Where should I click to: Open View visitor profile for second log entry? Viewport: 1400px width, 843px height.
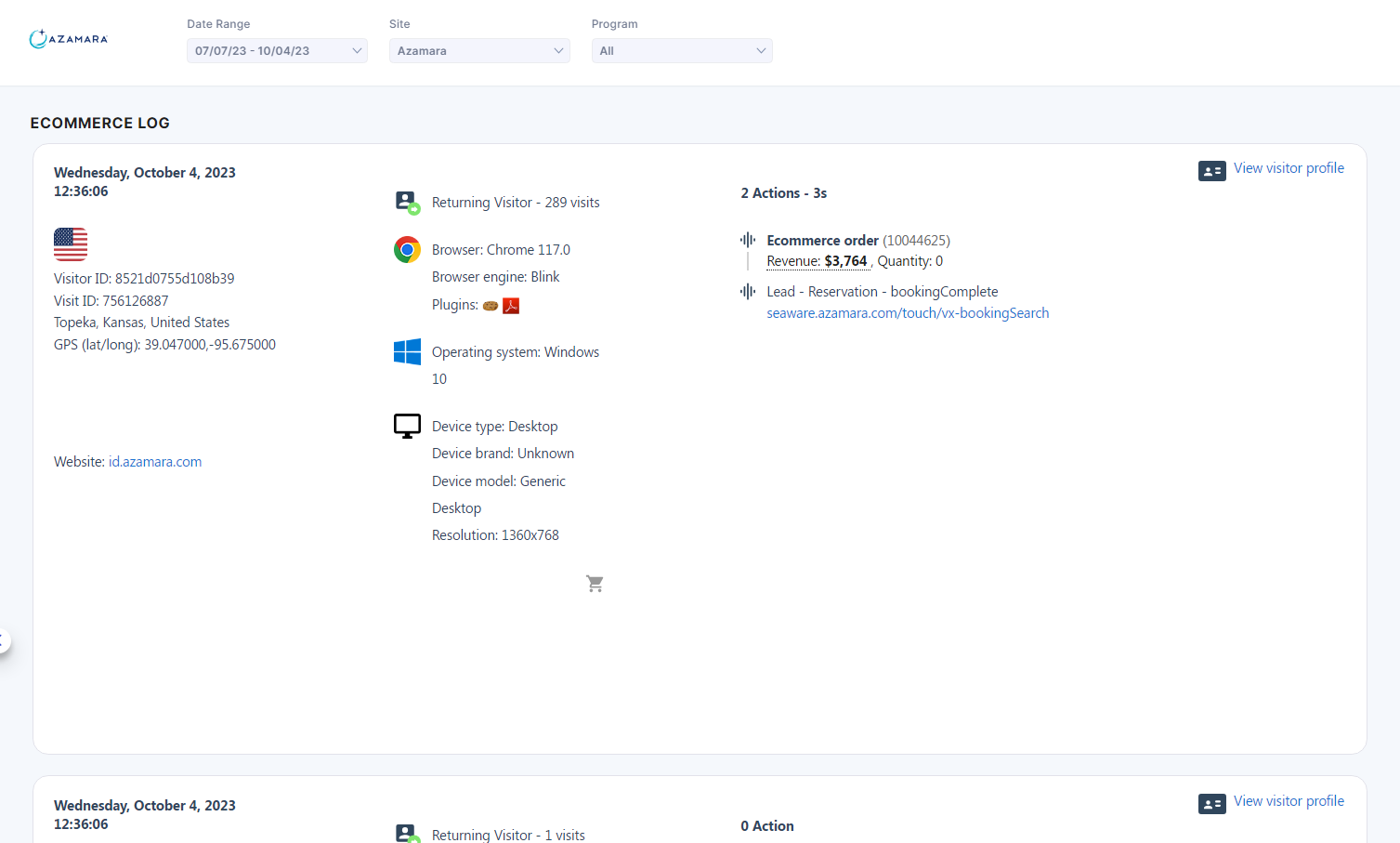pyautogui.click(x=1289, y=801)
